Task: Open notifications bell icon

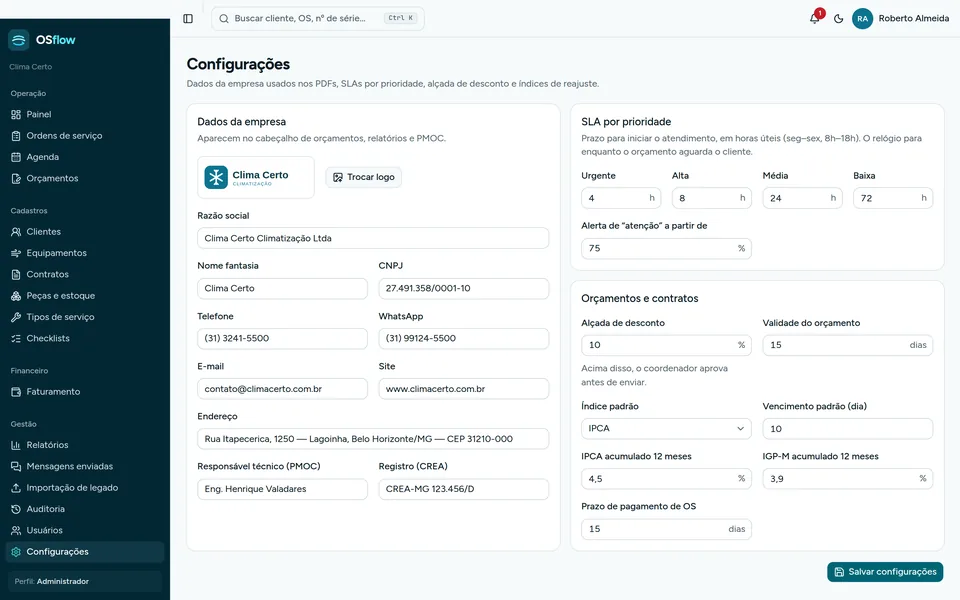Action: pyautogui.click(x=814, y=18)
